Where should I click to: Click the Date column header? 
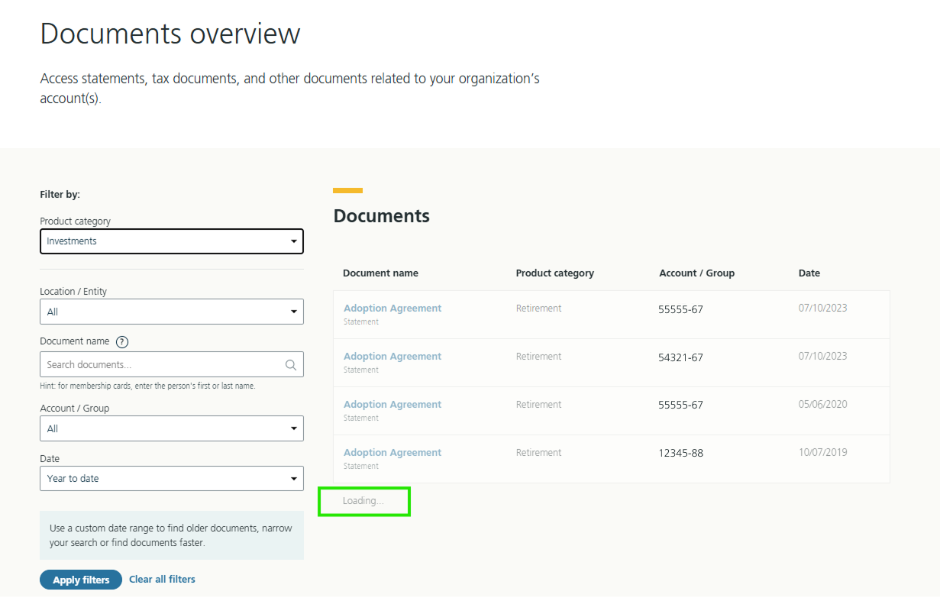(809, 273)
